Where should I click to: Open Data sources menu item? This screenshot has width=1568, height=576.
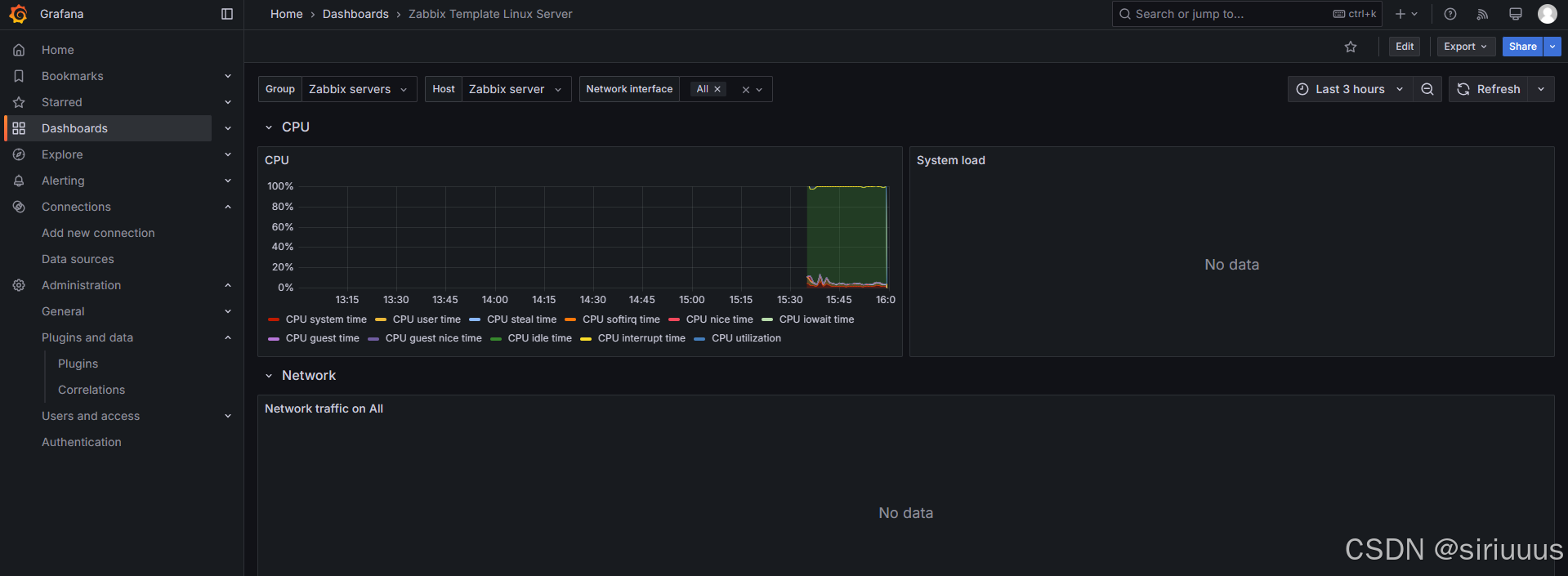(x=78, y=259)
